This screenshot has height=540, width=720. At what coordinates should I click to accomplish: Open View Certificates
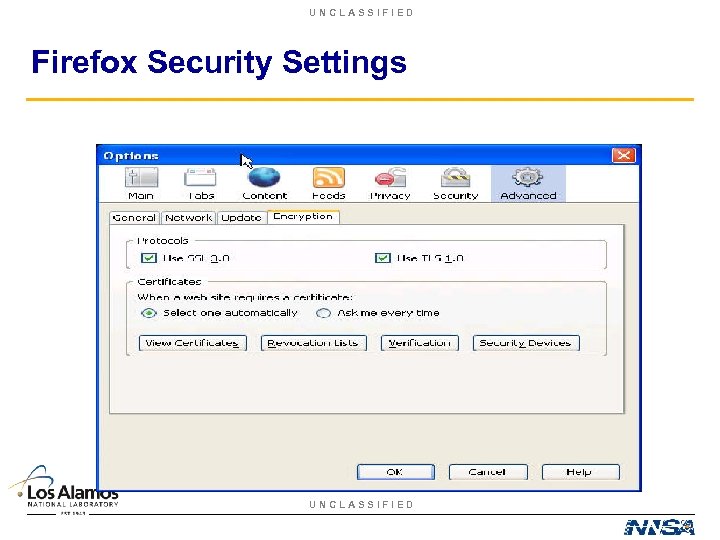192,343
